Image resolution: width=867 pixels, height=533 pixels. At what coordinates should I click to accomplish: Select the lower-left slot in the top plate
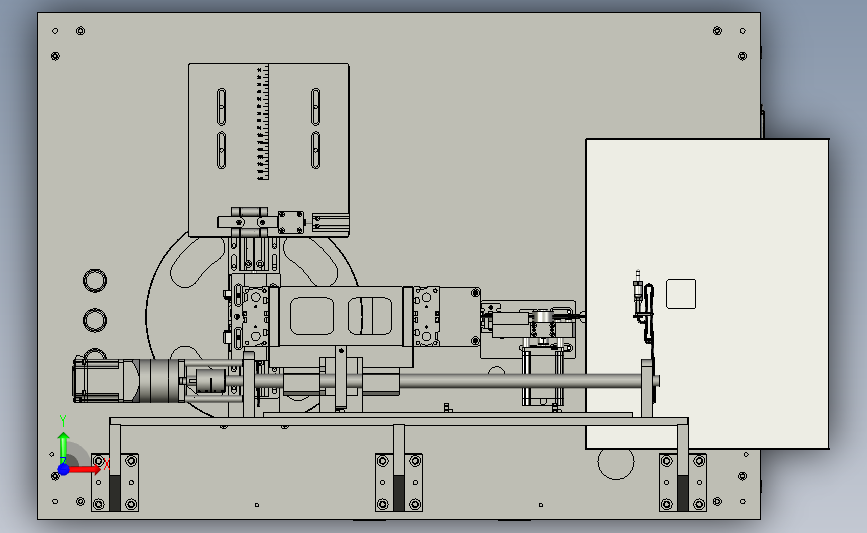[x=222, y=150]
